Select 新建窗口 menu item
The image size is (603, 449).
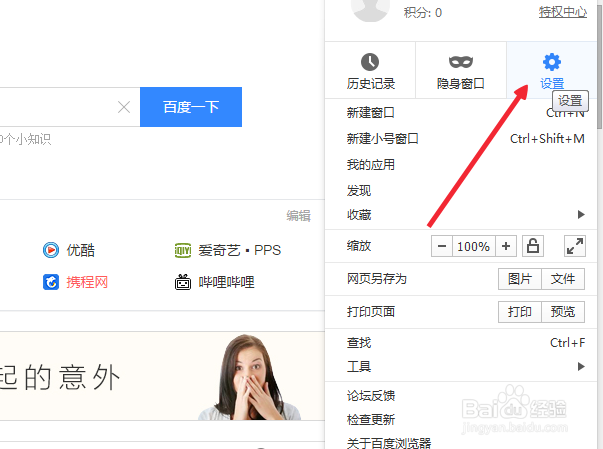coord(461,113)
